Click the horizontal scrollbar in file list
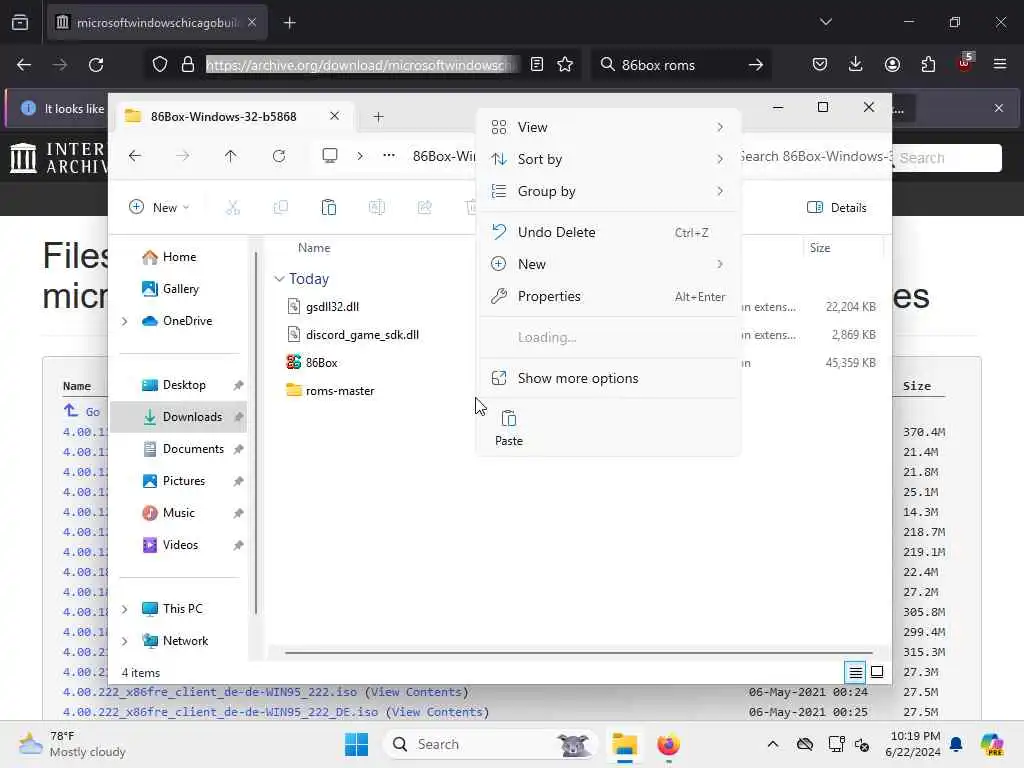Screen dimensions: 1024x768 [x=579, y=652]
